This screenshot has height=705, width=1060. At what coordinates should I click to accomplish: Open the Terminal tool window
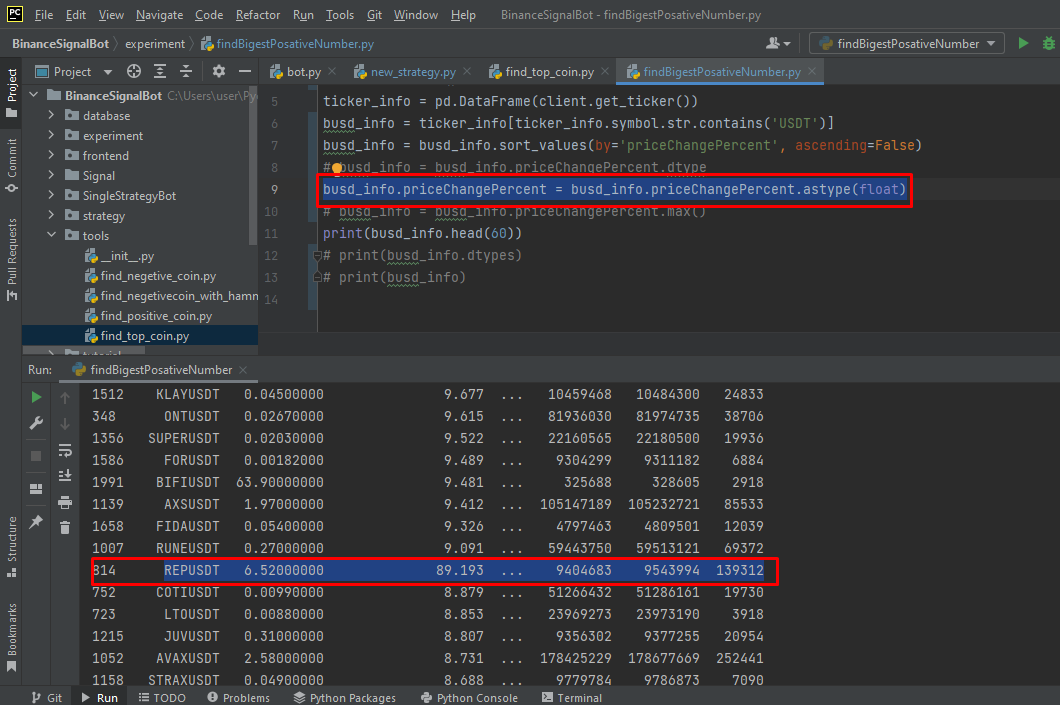[x=572, y=698]
